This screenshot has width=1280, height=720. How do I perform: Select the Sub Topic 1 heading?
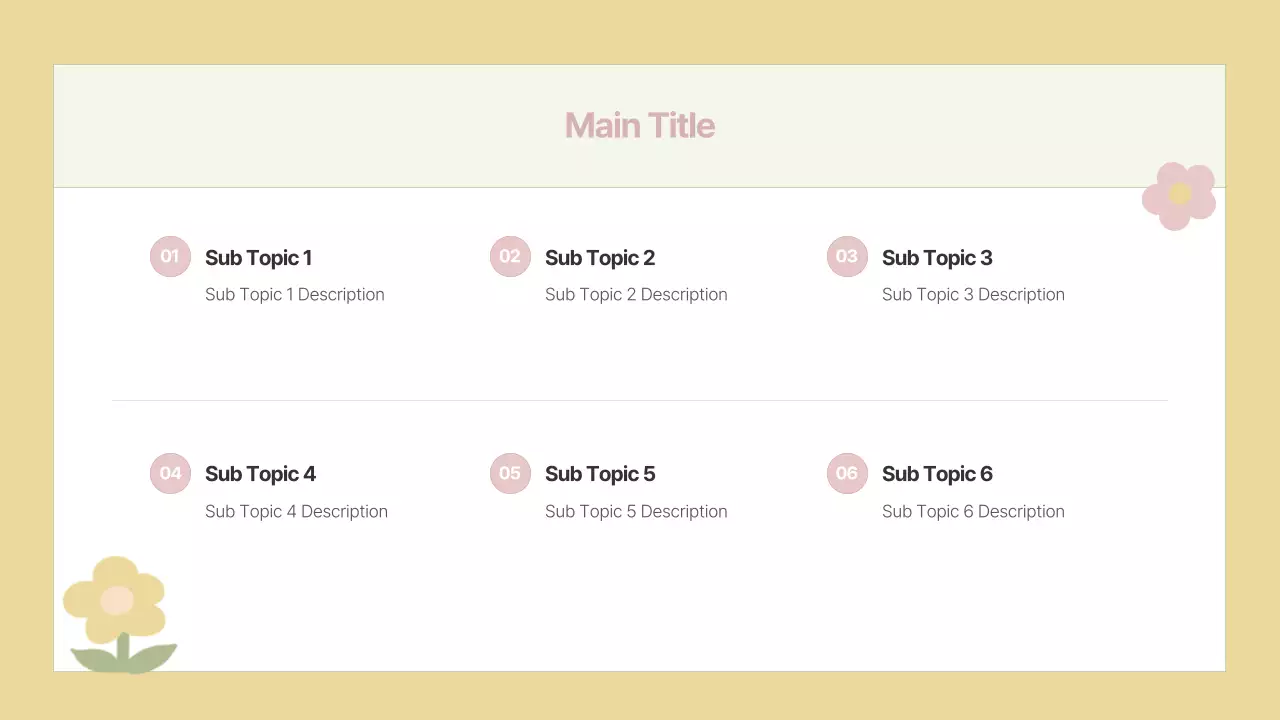point(258,258)
